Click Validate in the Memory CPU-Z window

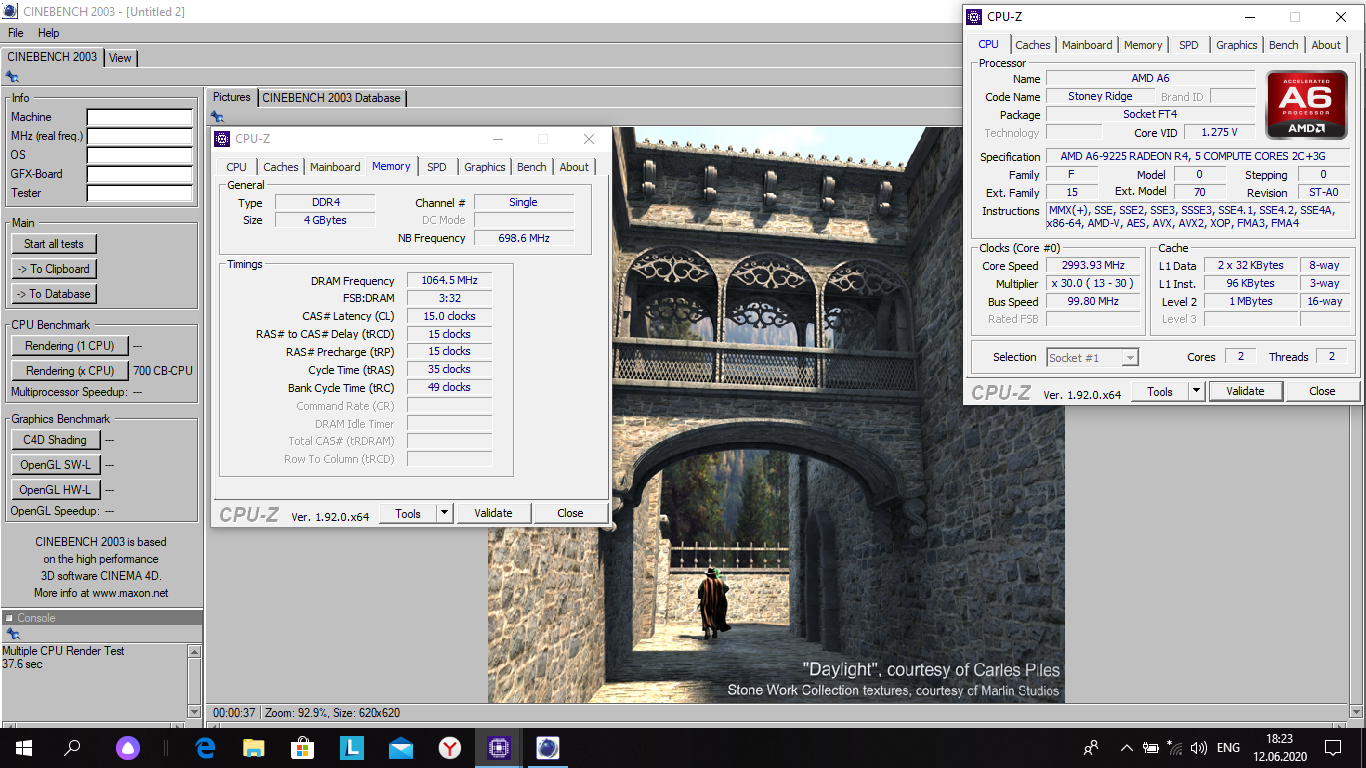[494, 513]
